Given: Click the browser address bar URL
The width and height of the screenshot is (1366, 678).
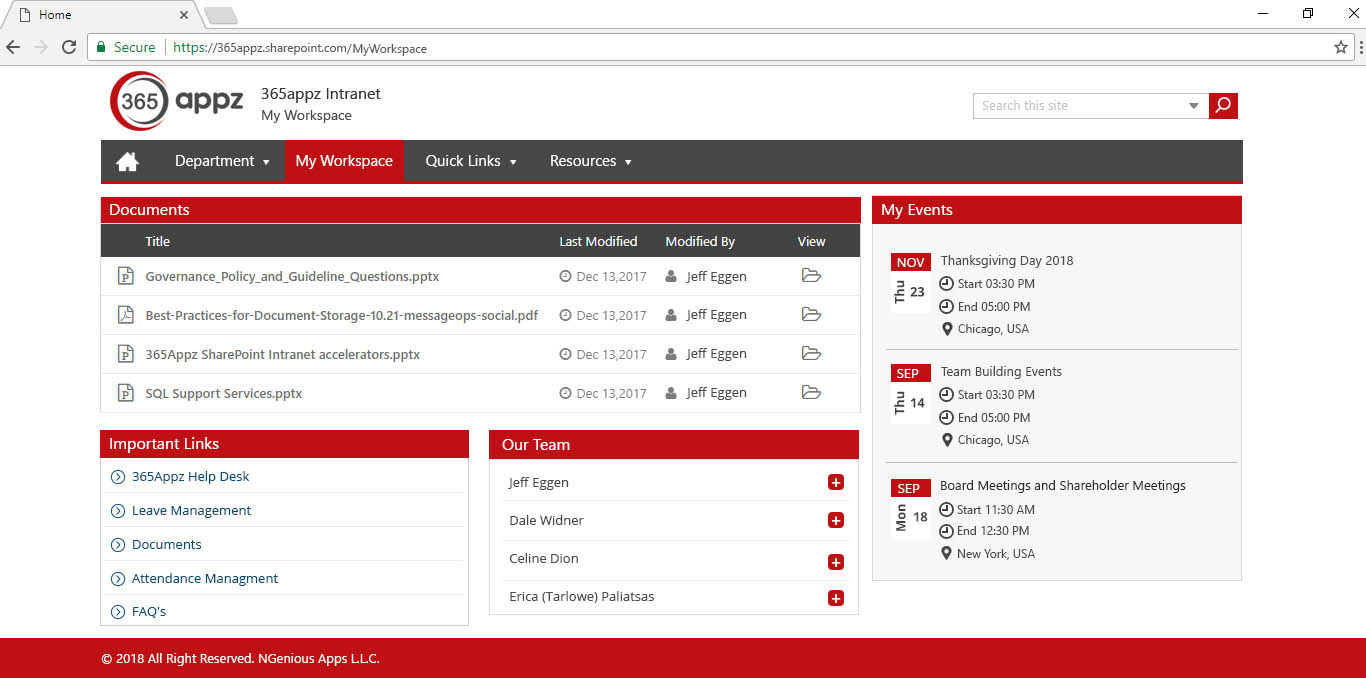Looking at the screenshot, I should point(300,48).
